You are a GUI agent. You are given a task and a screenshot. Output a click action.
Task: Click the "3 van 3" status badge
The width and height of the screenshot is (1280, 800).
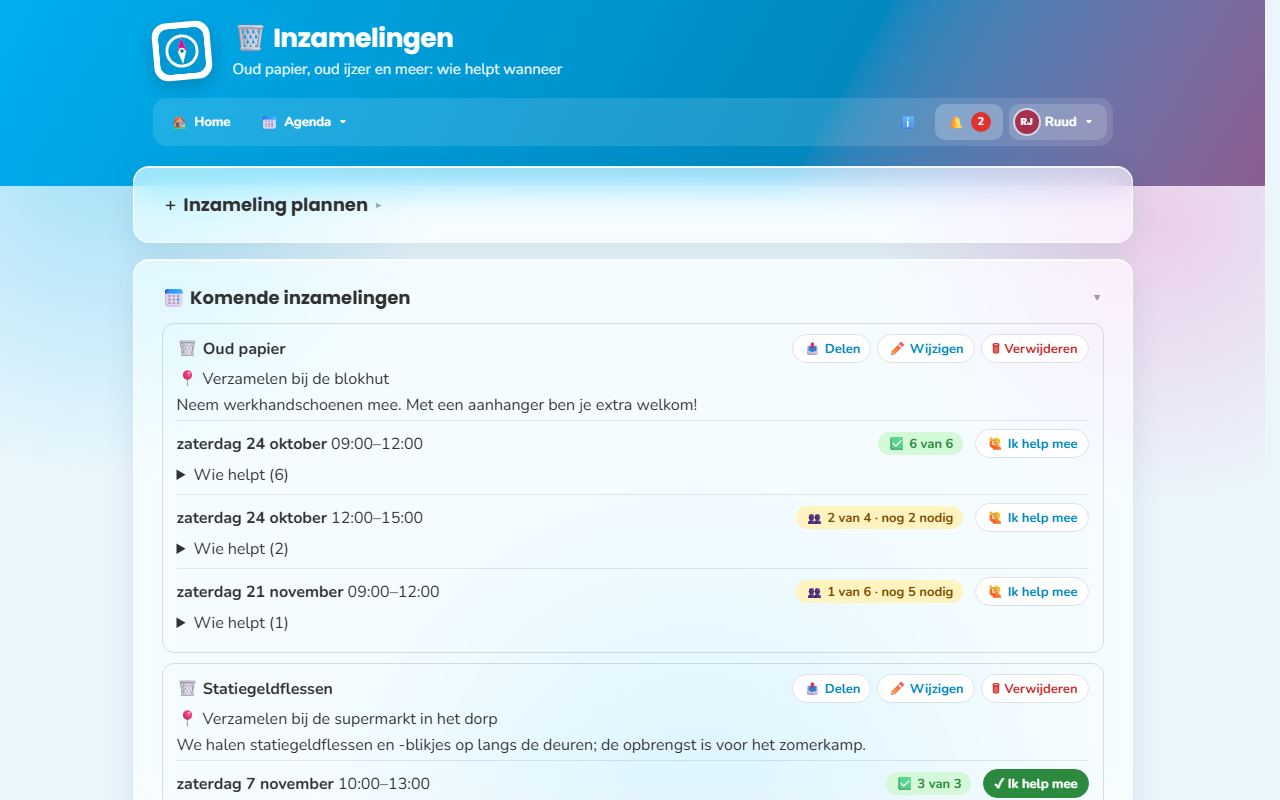coord(928,784)
